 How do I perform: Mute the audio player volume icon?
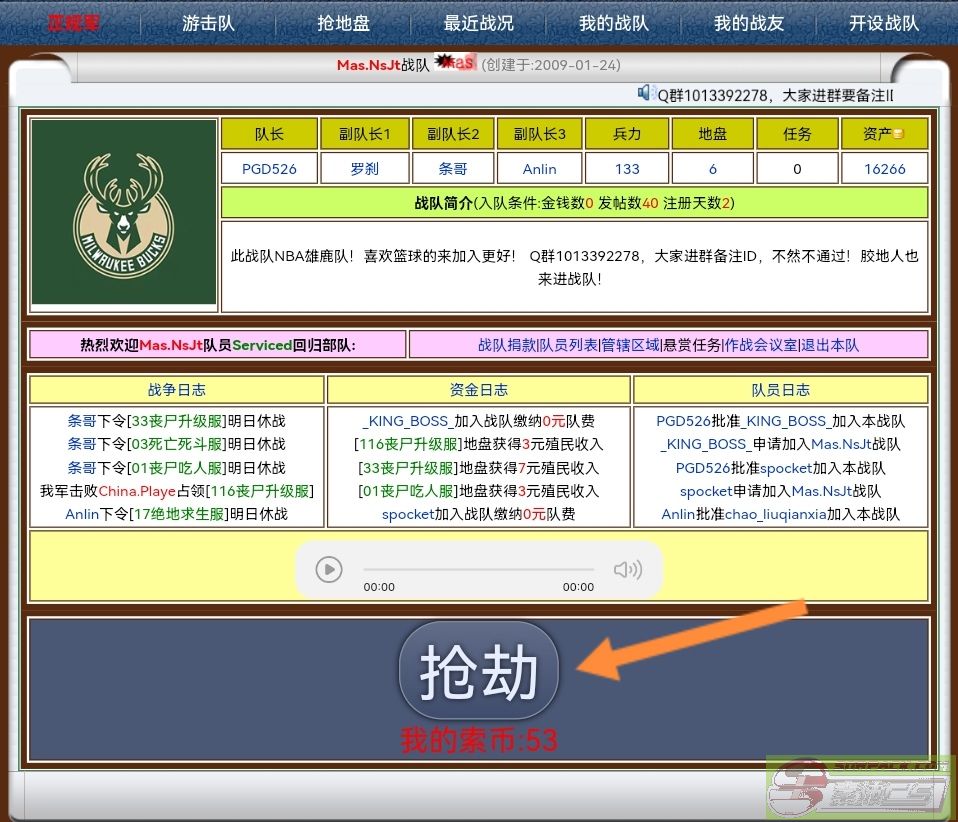coord(627,570)
